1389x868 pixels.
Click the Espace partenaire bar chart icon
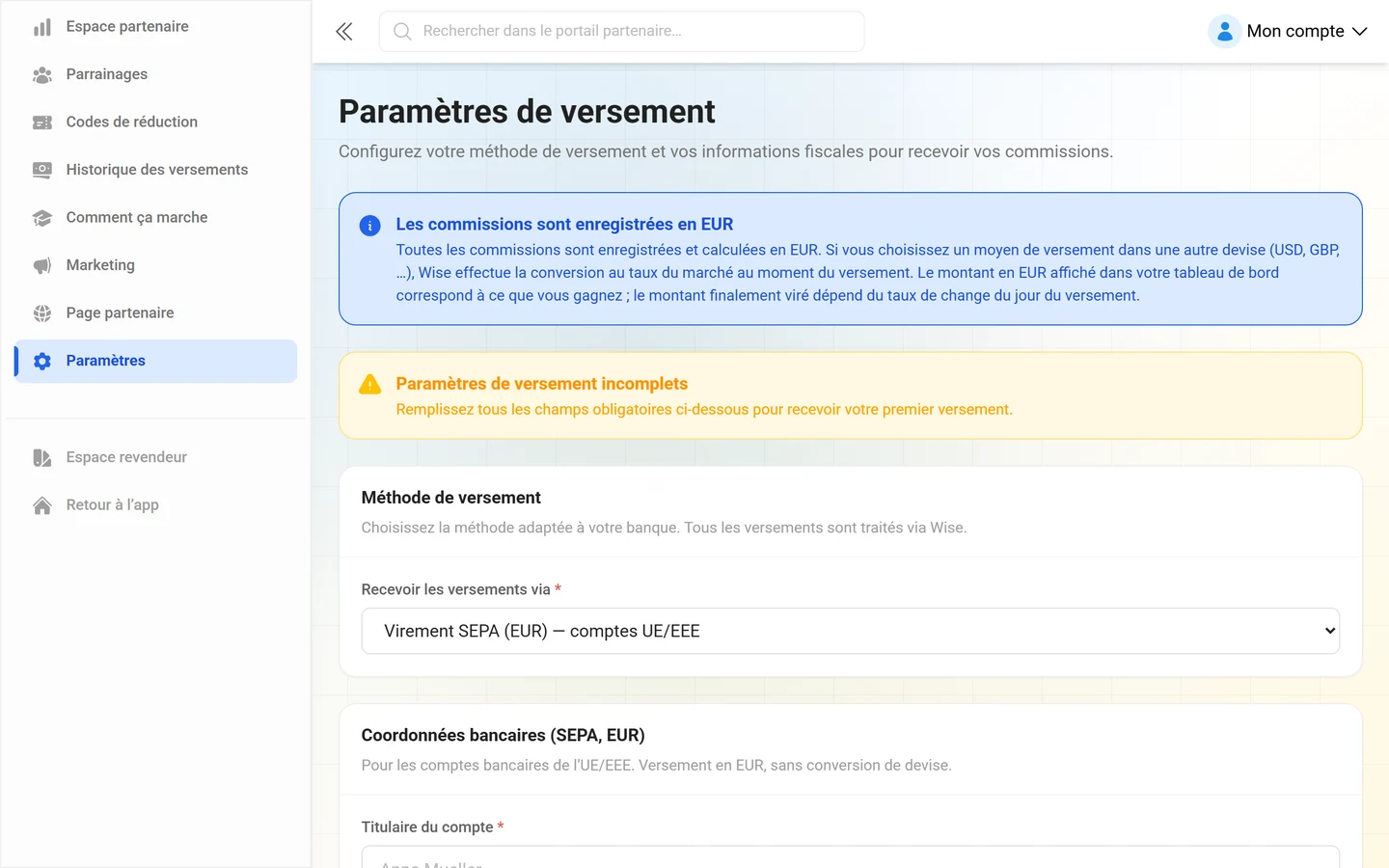[x=42, y=27]
